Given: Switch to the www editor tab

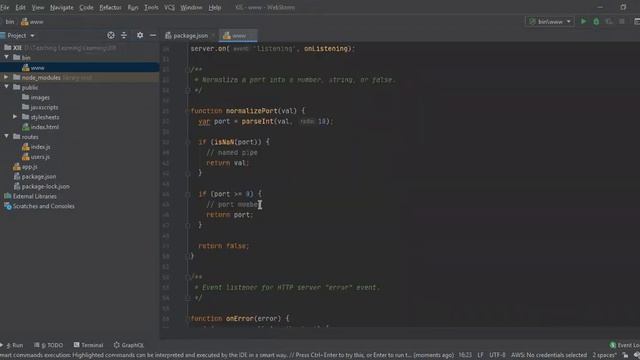Looking at the screenshot, I should 238,36.
